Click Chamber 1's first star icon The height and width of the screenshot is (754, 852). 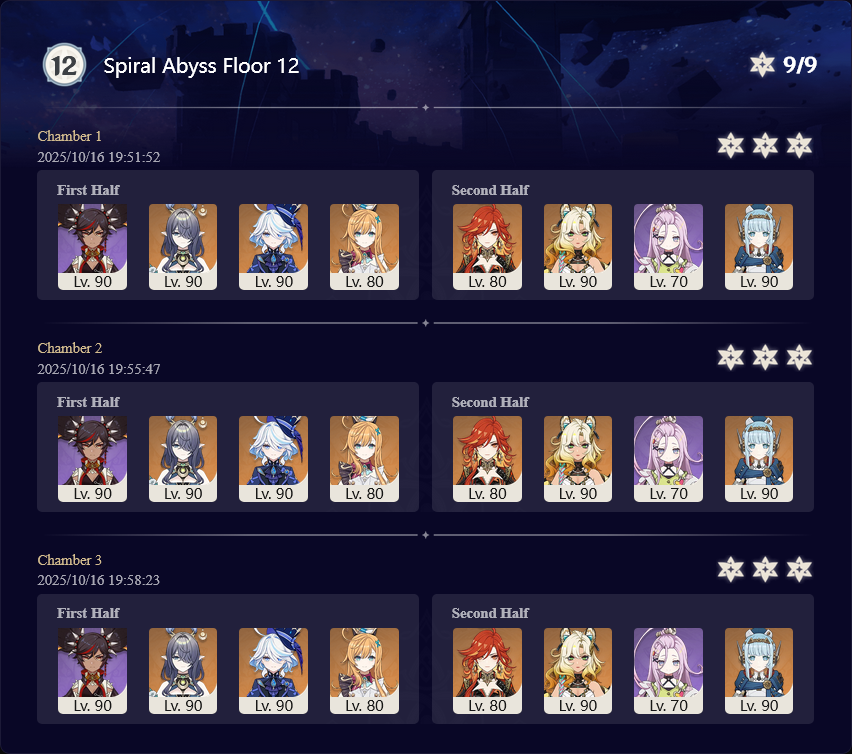(730, 146)
